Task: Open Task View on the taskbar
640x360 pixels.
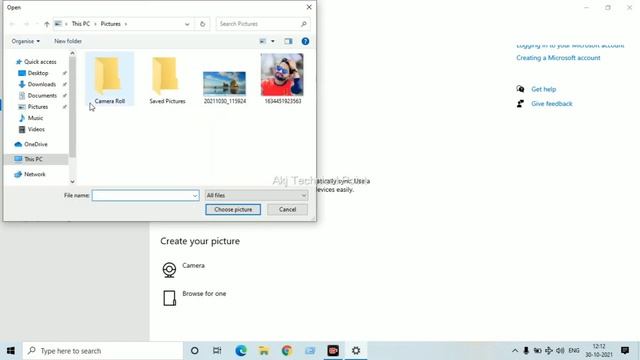Action: pyautogui.click(x=217, y=351)
